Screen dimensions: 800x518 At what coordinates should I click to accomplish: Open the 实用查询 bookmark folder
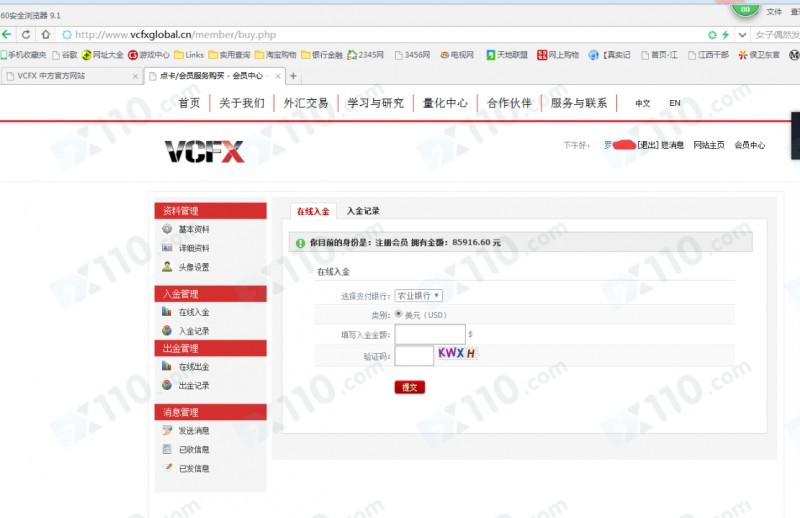pyautogui.click(x=229, y=55)
